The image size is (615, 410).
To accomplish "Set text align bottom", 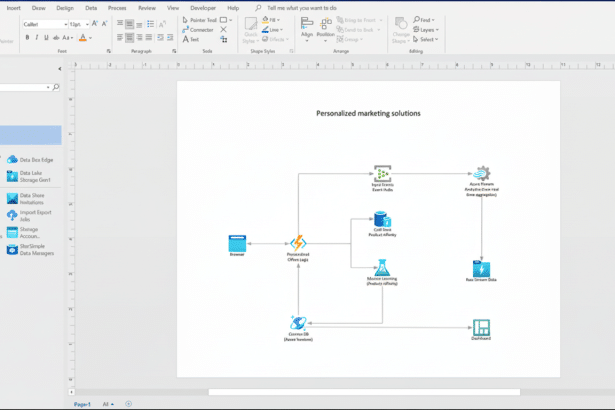I will coord(139,24).
